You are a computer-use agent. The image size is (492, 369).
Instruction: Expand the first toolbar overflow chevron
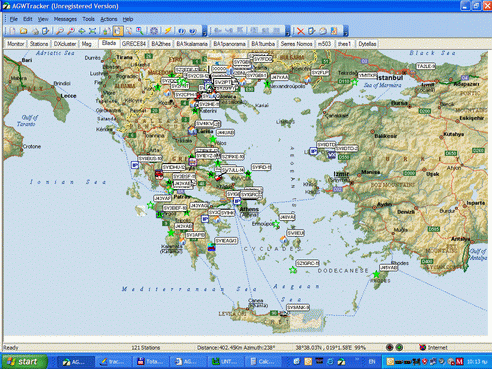click(x=204, y=31)
